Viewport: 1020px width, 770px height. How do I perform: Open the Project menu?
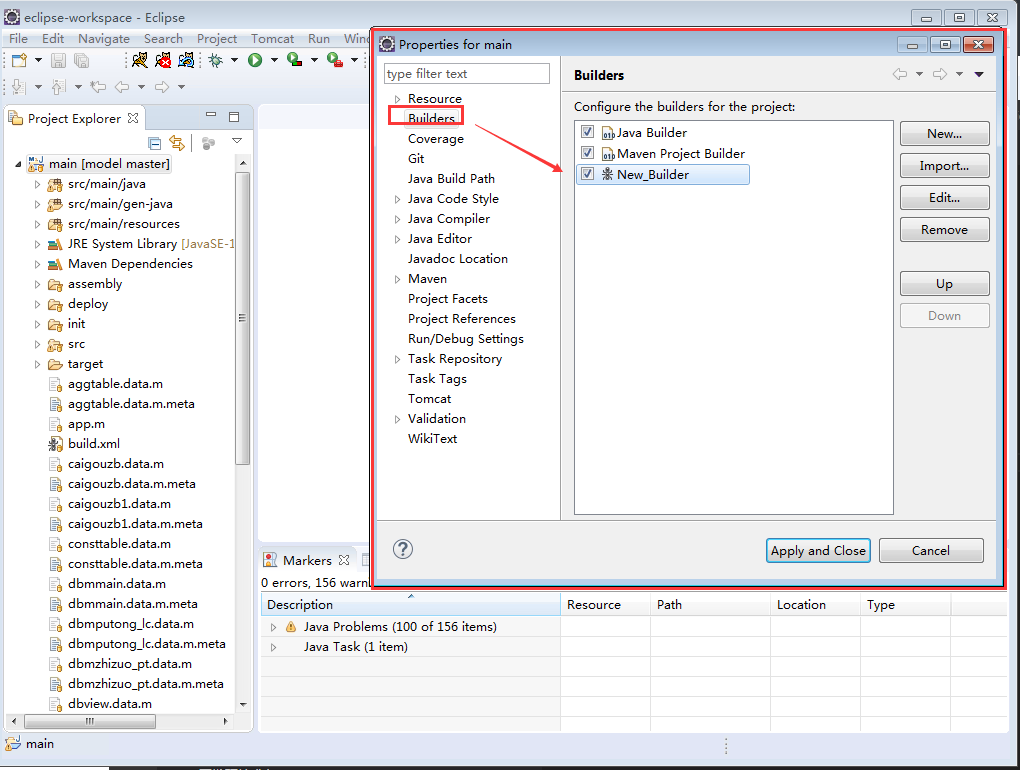click(217, 38)
